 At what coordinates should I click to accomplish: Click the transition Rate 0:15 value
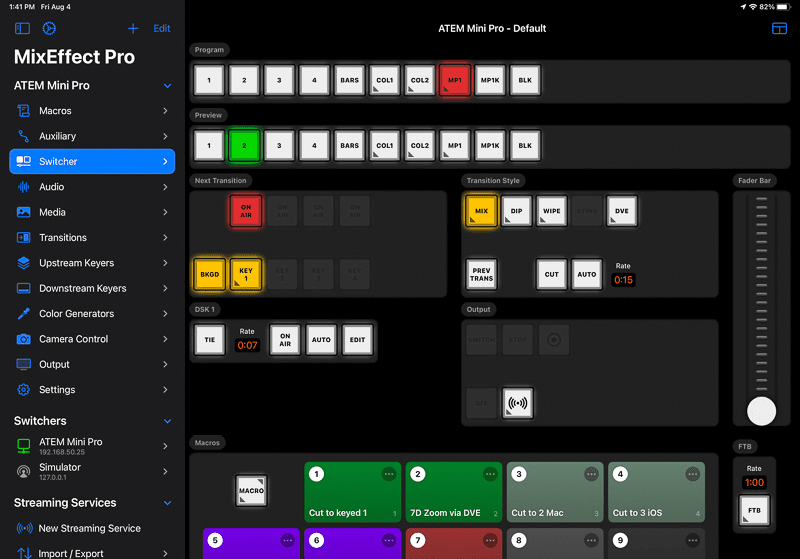click(623, 280)
